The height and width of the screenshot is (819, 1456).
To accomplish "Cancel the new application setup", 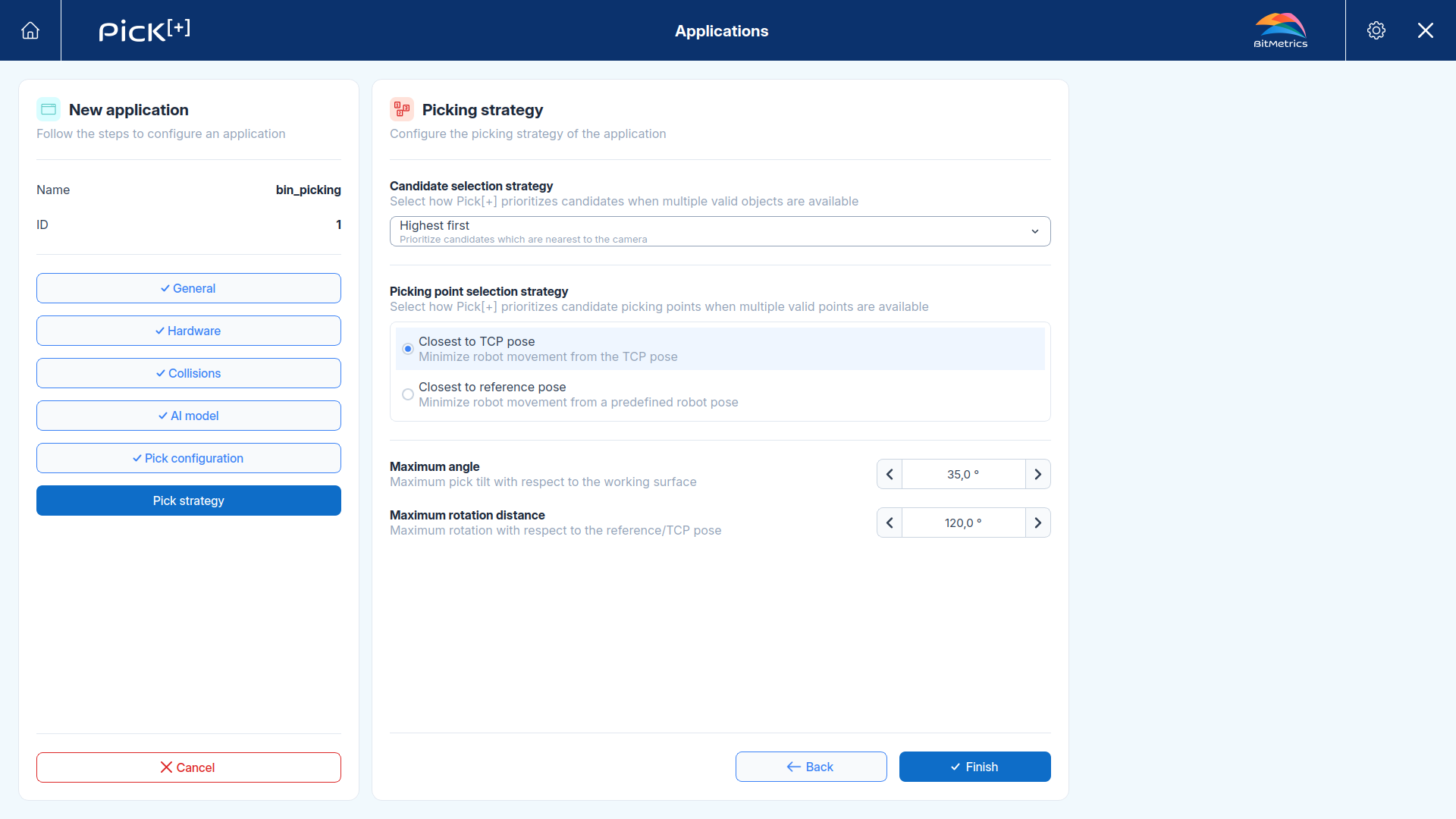I will pyautogui.click(x=189, y=767).
